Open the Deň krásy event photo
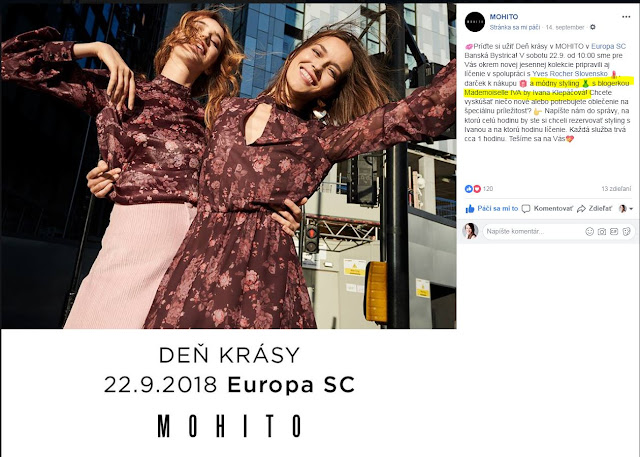The width and height of the screenshot is (640, 457). 228,228
